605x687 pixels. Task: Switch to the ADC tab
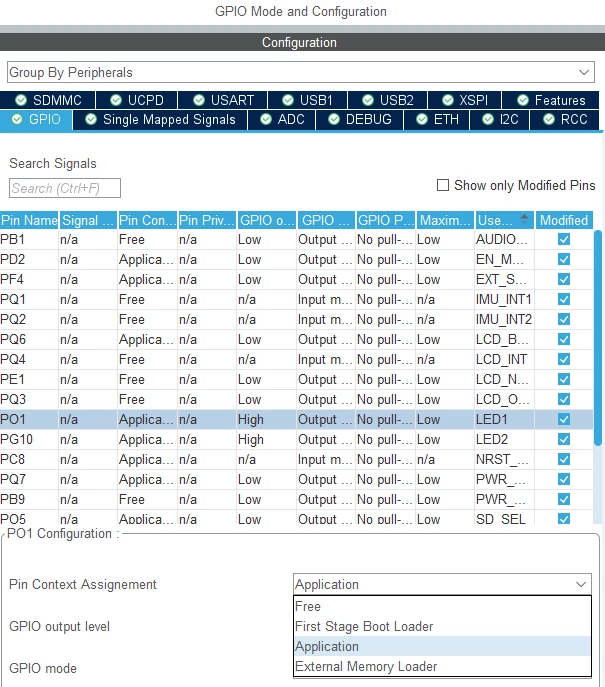pyautogui.click(x=282, y=120)
